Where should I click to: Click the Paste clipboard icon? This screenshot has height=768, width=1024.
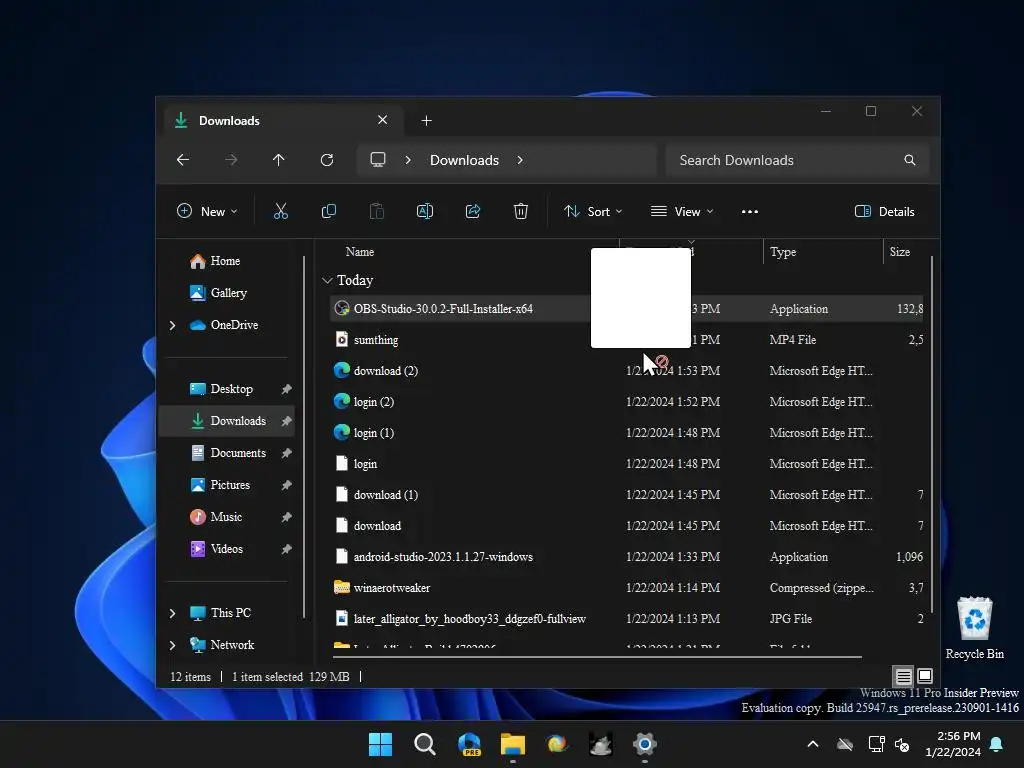377,211
